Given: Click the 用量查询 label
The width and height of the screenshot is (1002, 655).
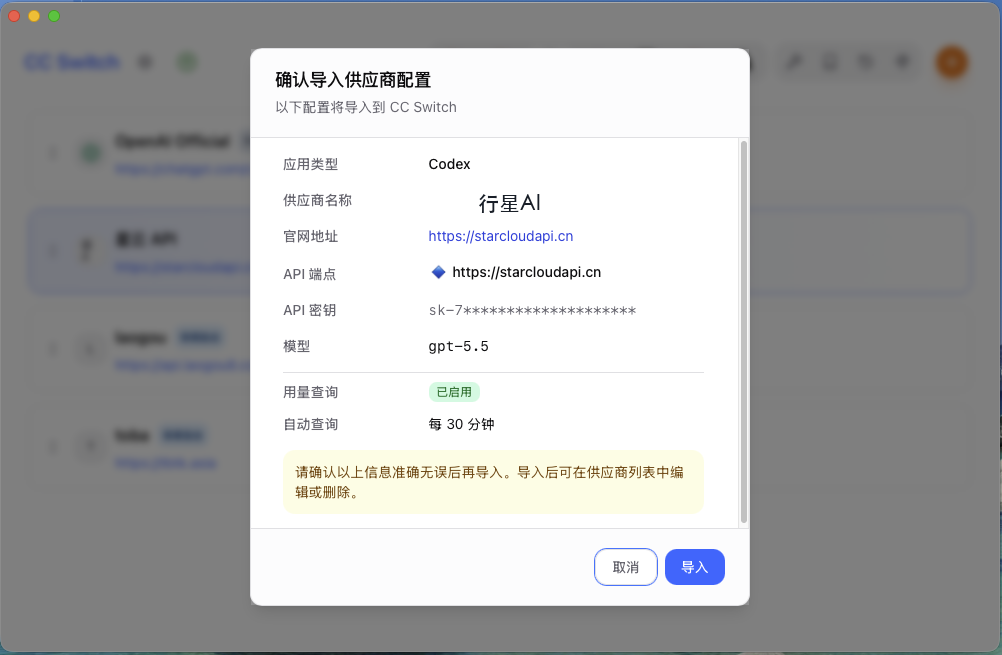Looking at the screenshot, I should (311, 392).
